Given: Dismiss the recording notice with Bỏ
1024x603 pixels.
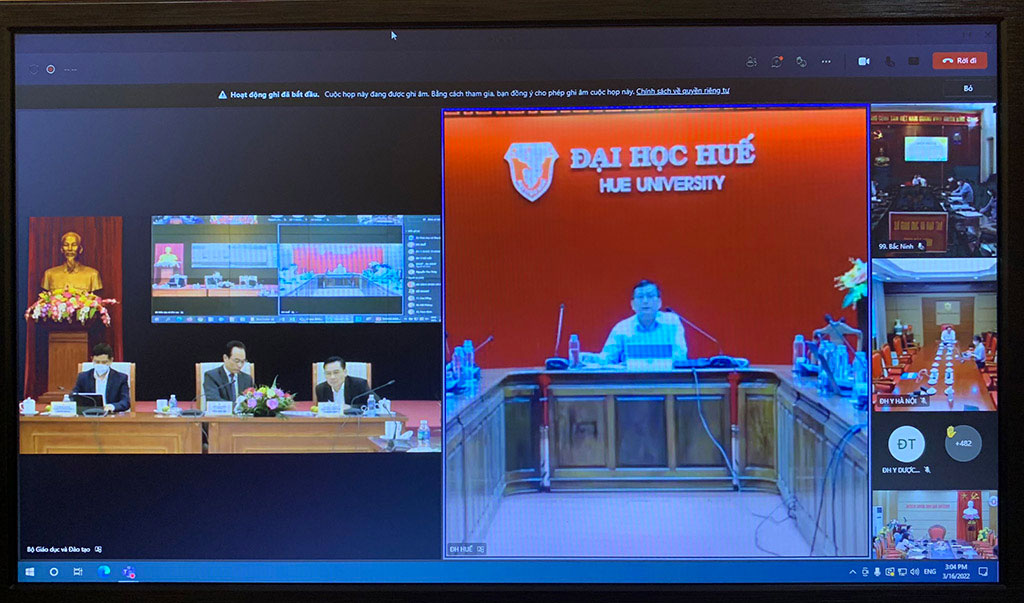Looking at the screenshot, I should coord(968,88).
